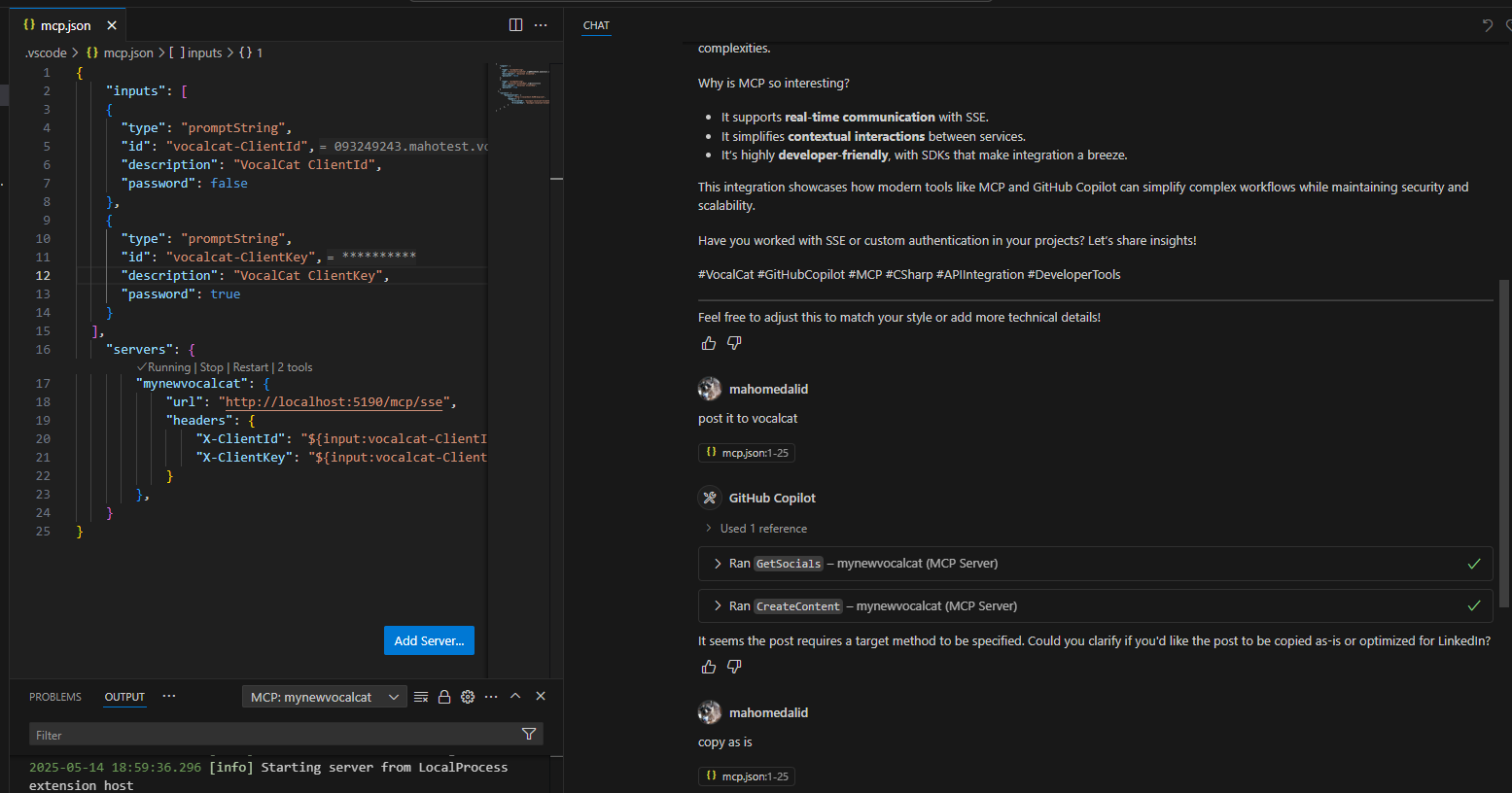Show more panel views ellipsis next to OUTPUT

(169, 696)
